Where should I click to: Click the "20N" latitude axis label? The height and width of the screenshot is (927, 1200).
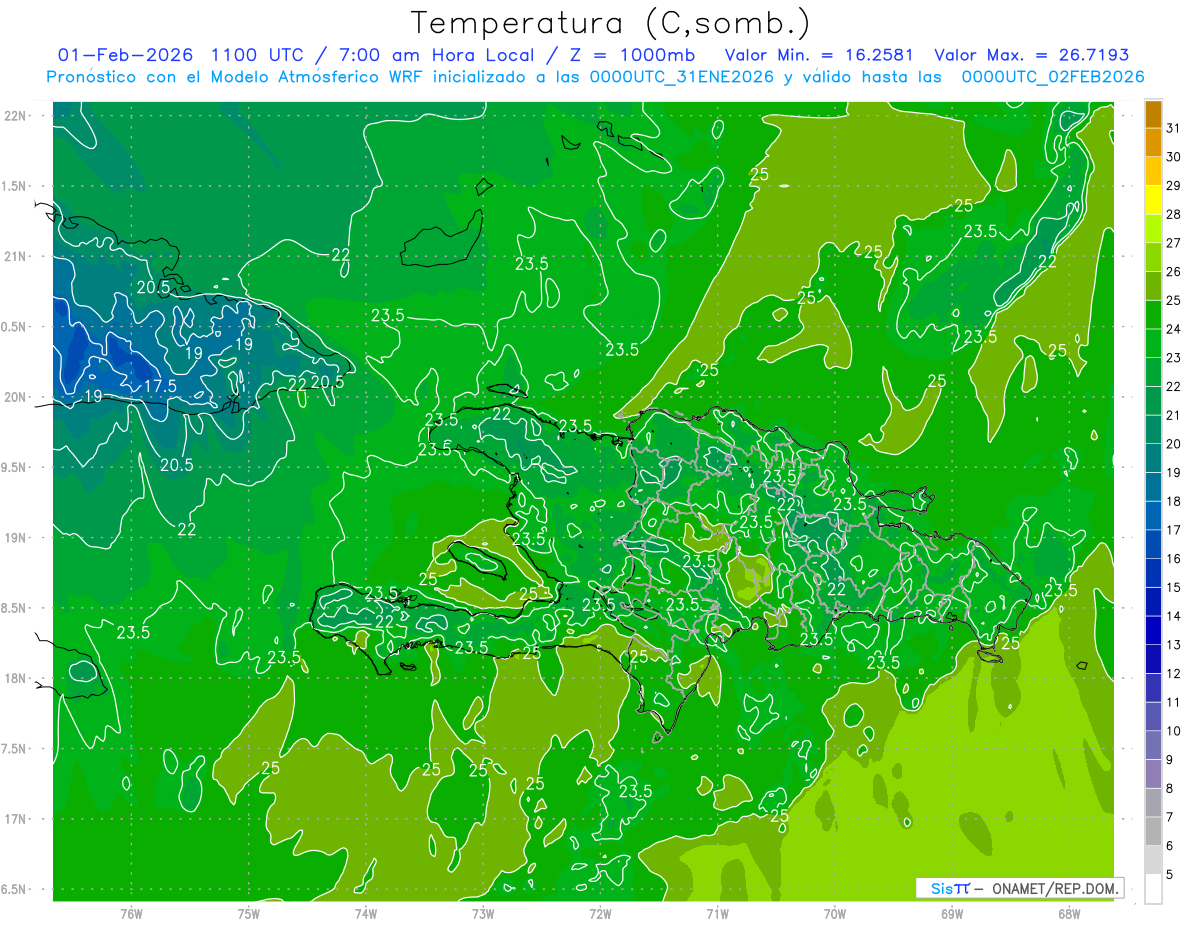[x=17, y=398]
